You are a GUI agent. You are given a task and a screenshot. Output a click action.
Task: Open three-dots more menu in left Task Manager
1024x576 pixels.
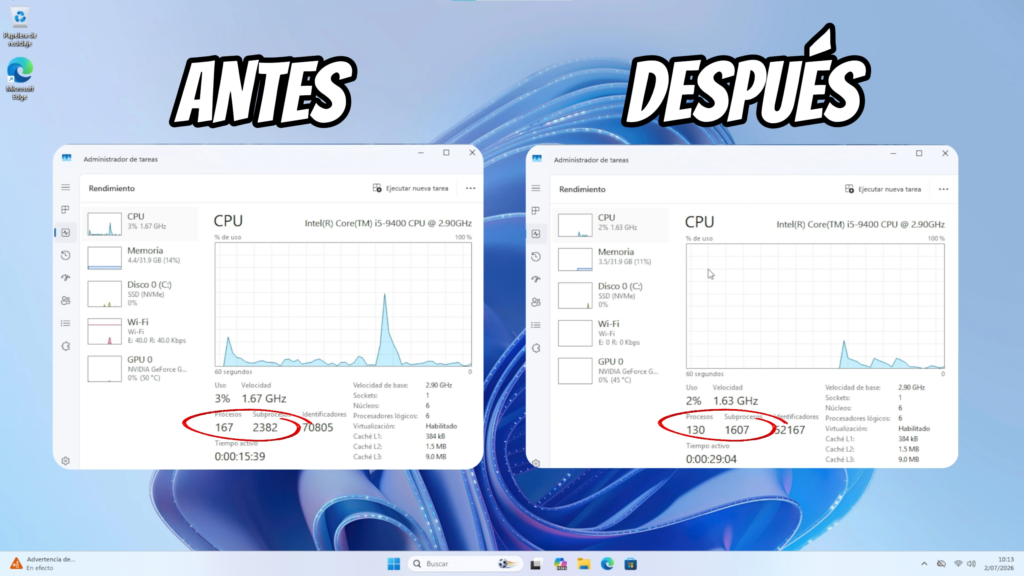(470, 188)
